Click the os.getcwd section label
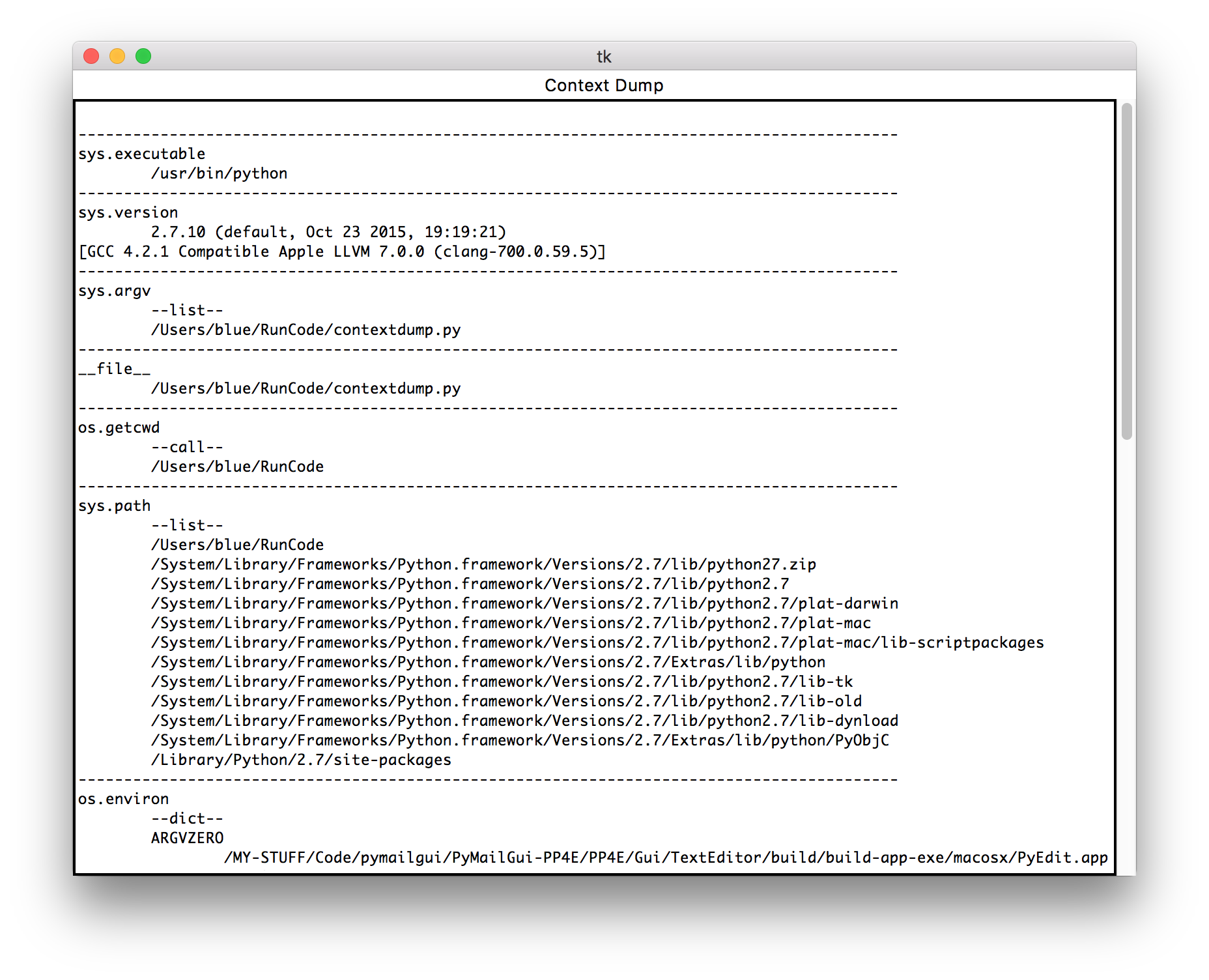The image size is (1209, 980). [x=120, y=427]
